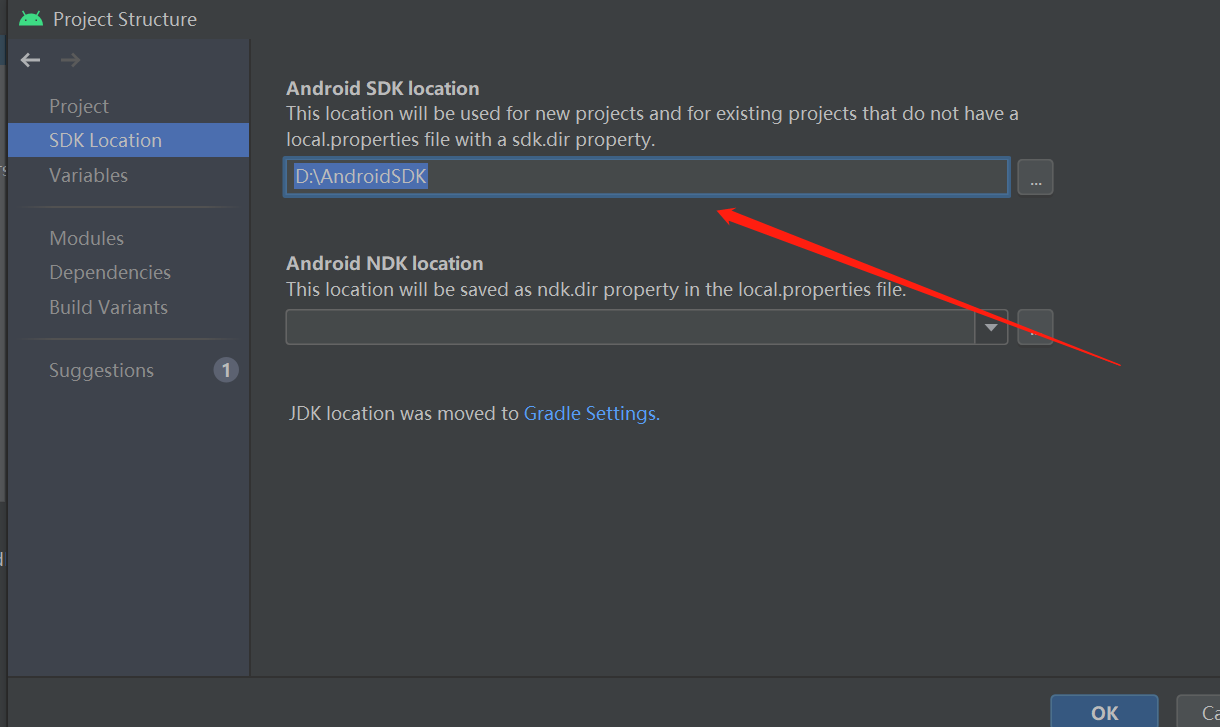Screen dimensions: 1220x727
Task: Open the Dependencies section
Action: click(x=110, y=272)
